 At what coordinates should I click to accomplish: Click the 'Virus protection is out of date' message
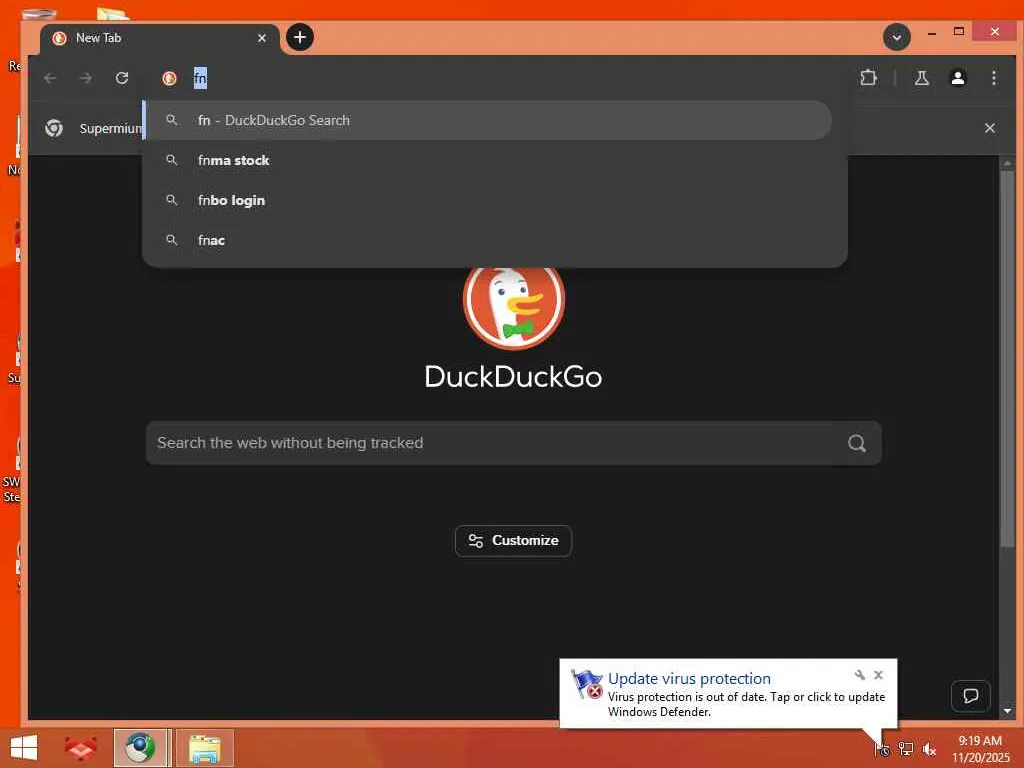[x=746, y=704]
